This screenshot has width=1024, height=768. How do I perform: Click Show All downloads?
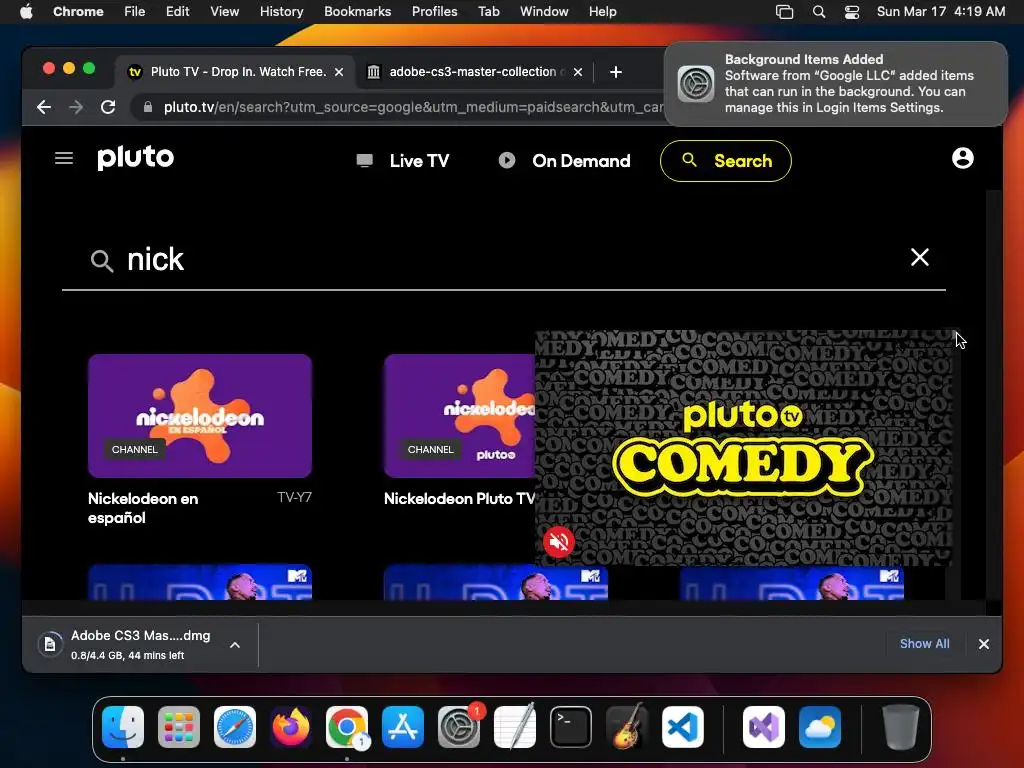click(924, 644)
